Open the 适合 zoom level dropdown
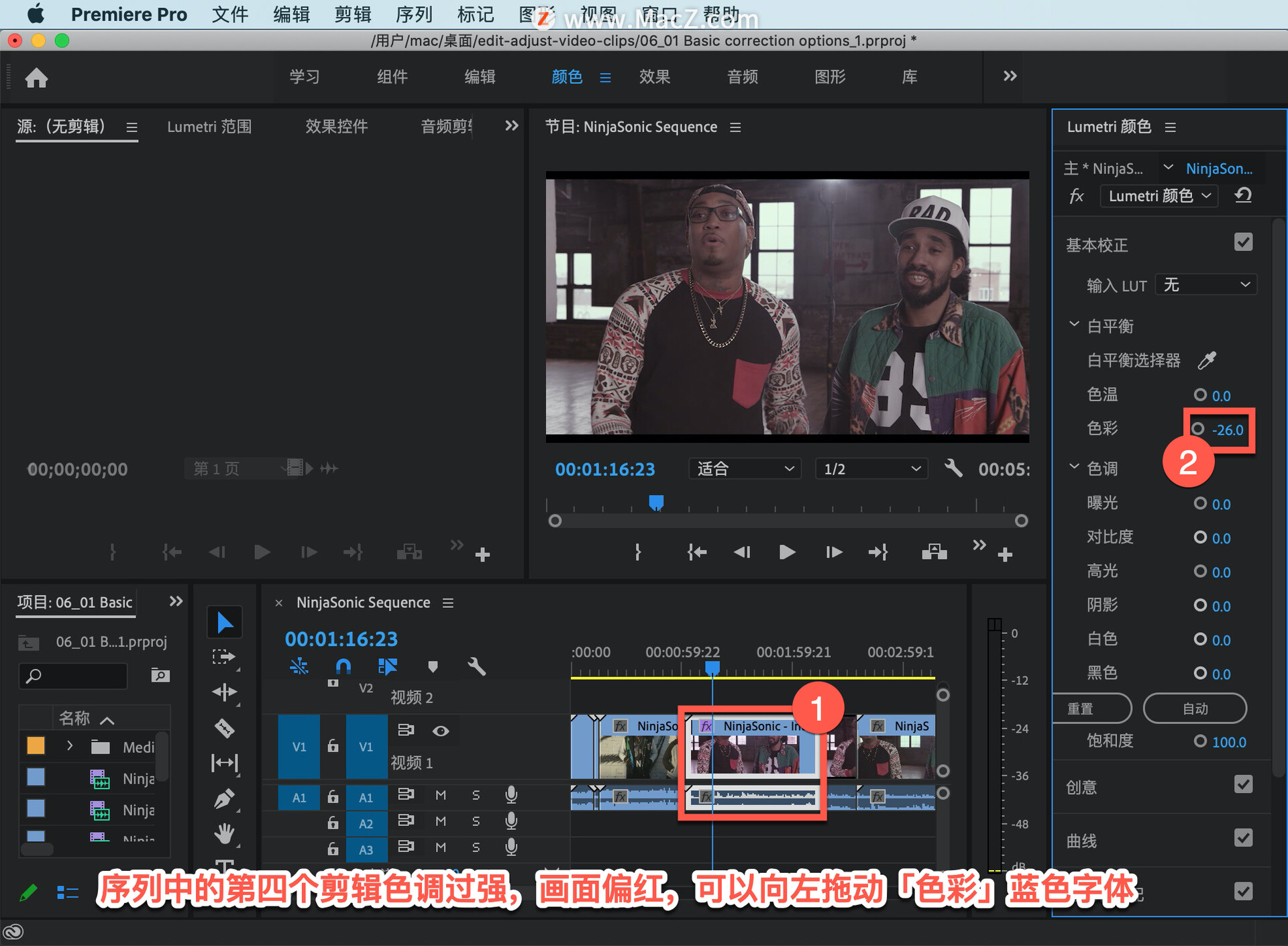This screenshot has width=1288, height=946. [744, 468]
